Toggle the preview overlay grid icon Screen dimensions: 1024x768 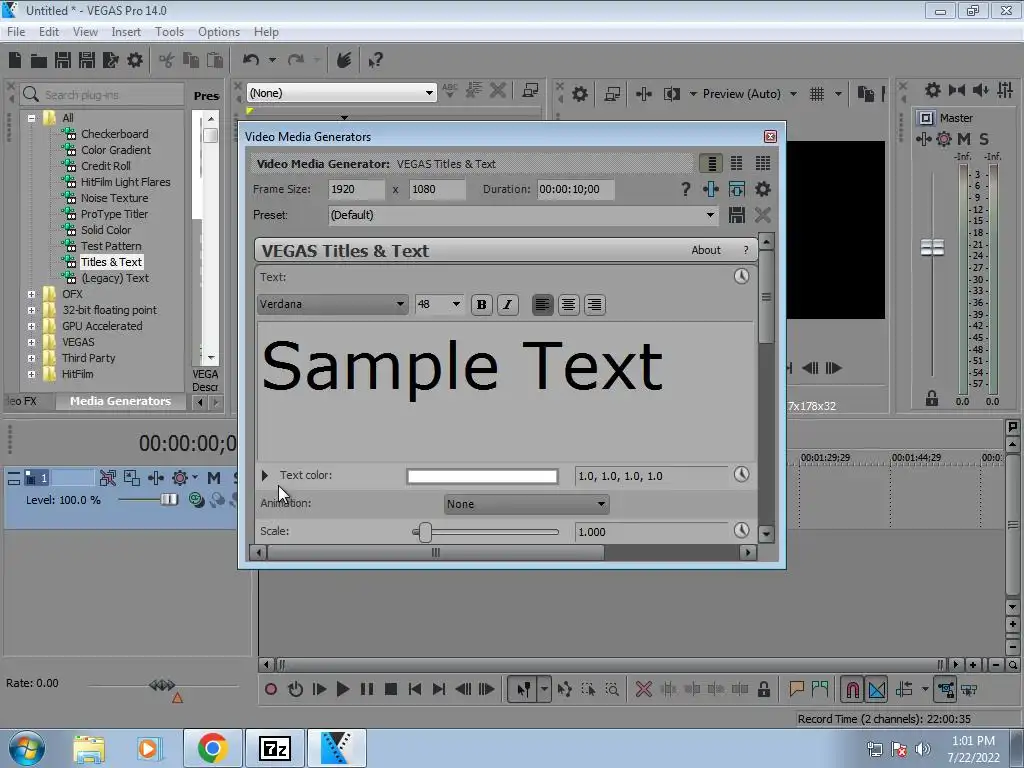point(816,94)
